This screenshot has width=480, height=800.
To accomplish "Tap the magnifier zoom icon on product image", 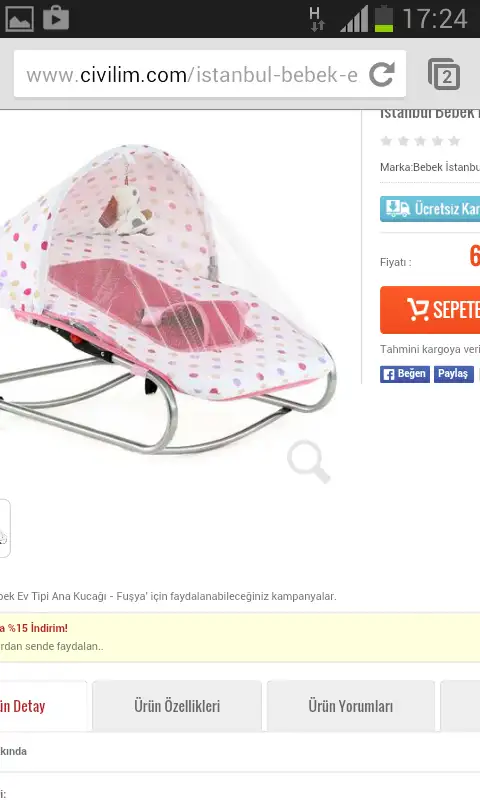I will pos(309,461).
